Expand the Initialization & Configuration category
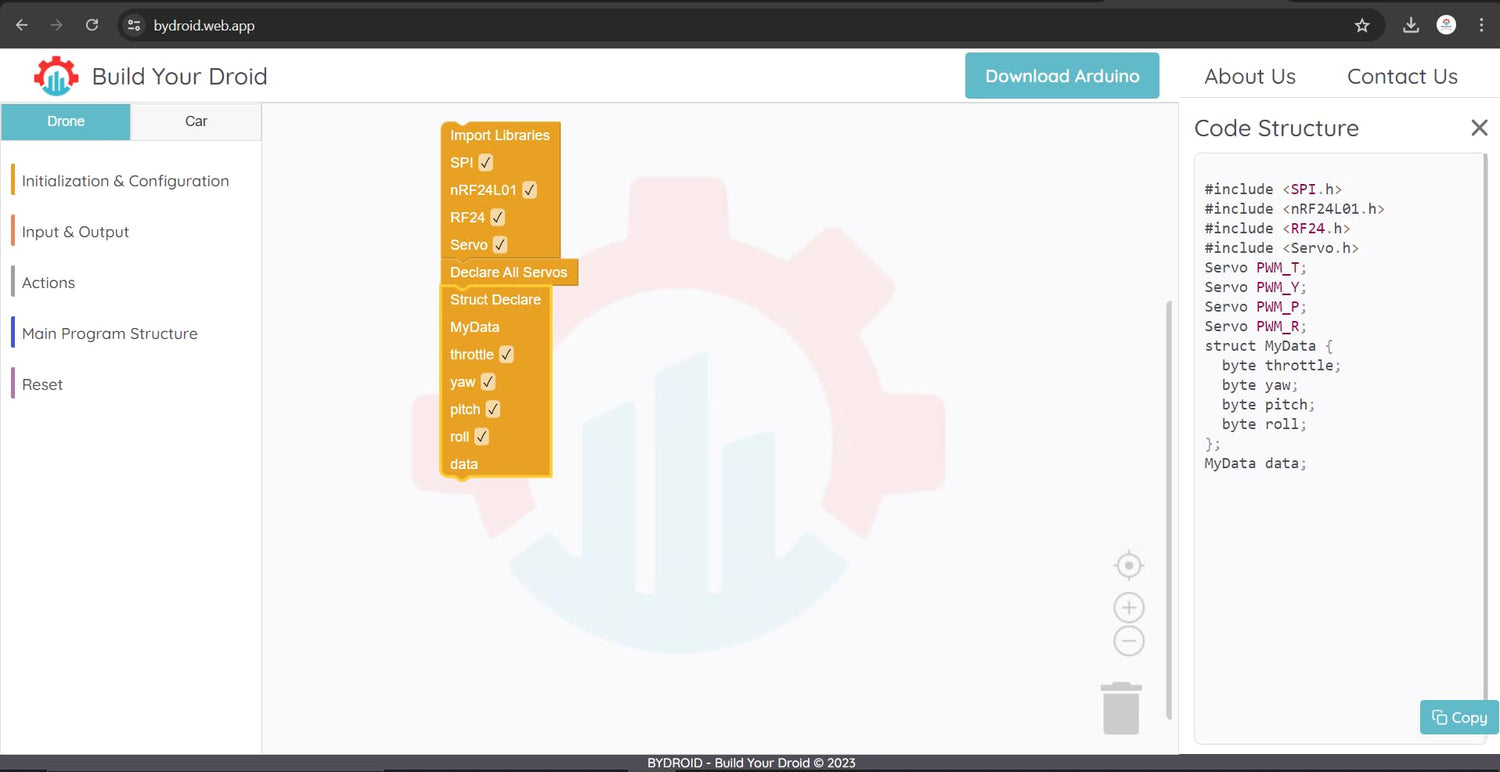The width and height of the screenshot is (1500, 772). point(125,181)
